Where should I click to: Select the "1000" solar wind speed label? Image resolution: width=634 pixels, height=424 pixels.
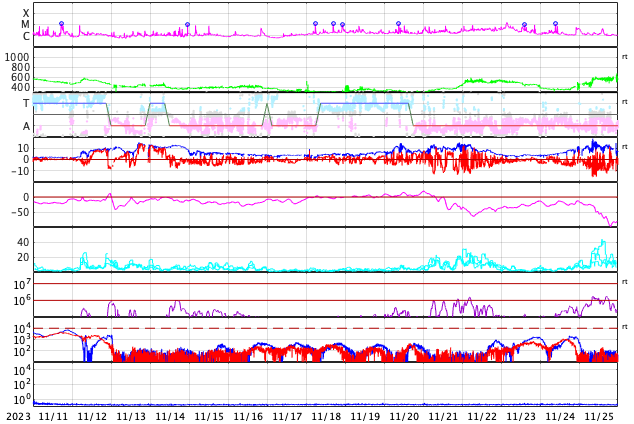[17, 57]
